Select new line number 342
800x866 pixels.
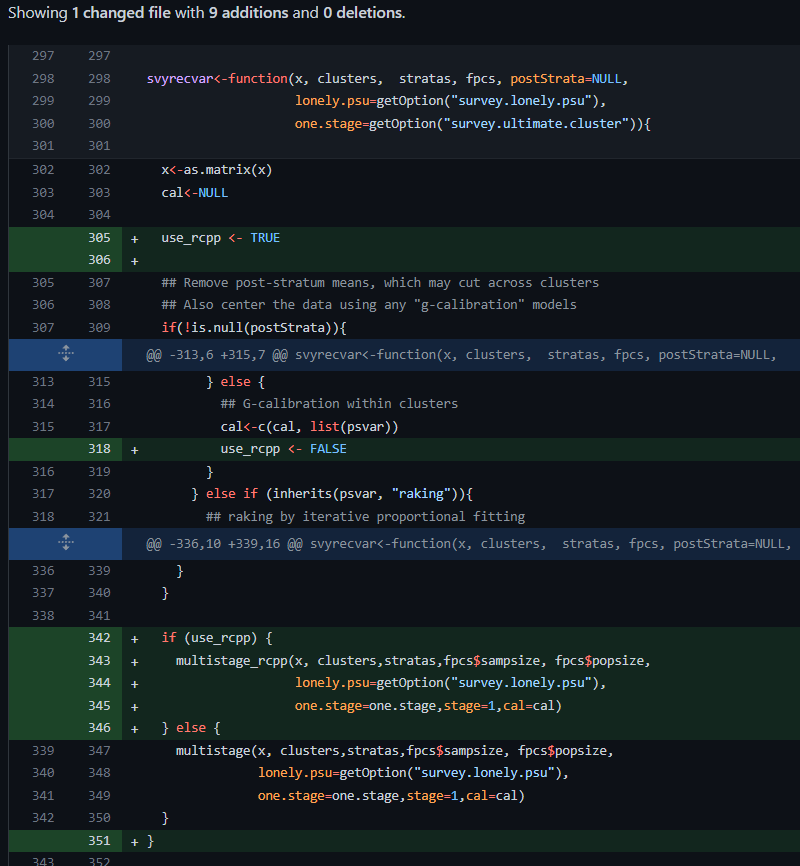click(99, 637)
